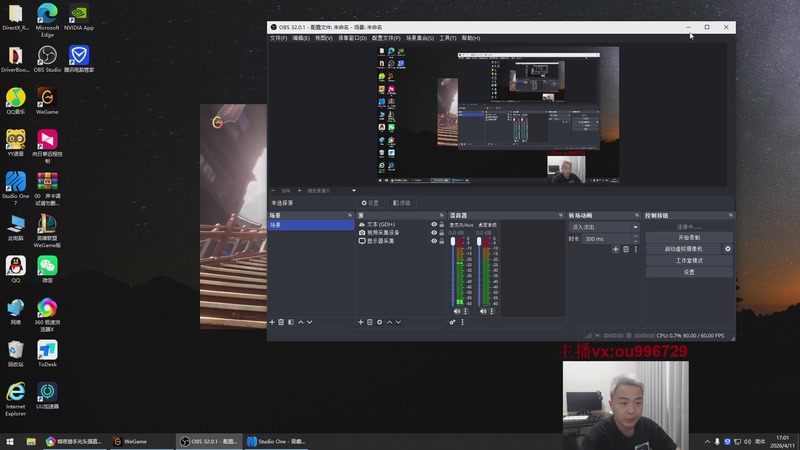Open Settings from the Controls panel

click(689, 272)
